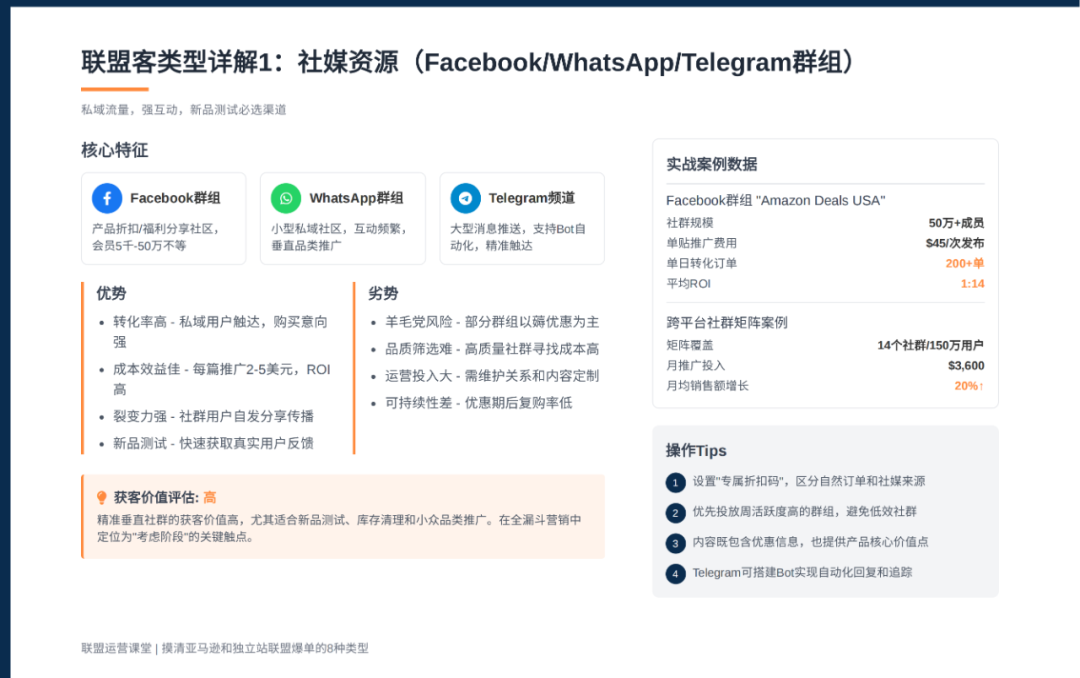The image size is (1080, 678).
Task: Click the 单日转化订单 row label
Action: [701, 263]
